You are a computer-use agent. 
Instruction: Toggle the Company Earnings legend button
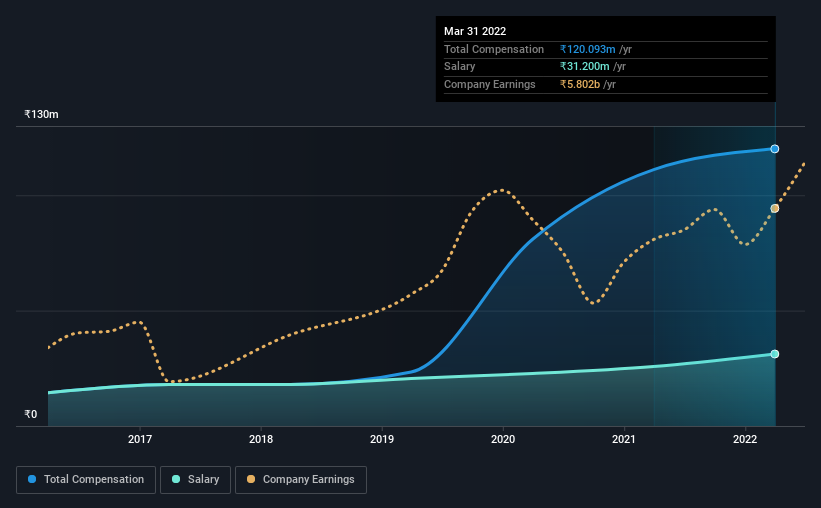(301, 480)
